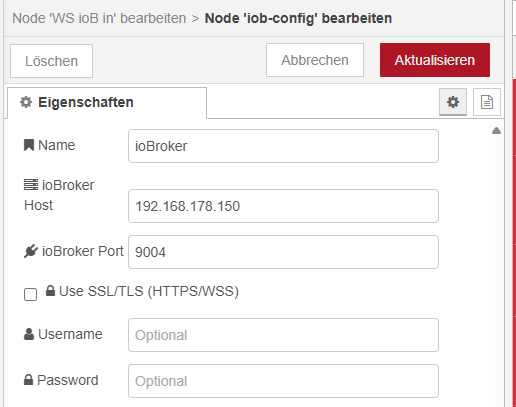Click the user icon beside Username
516x407 pixels.
coord(29,334)
